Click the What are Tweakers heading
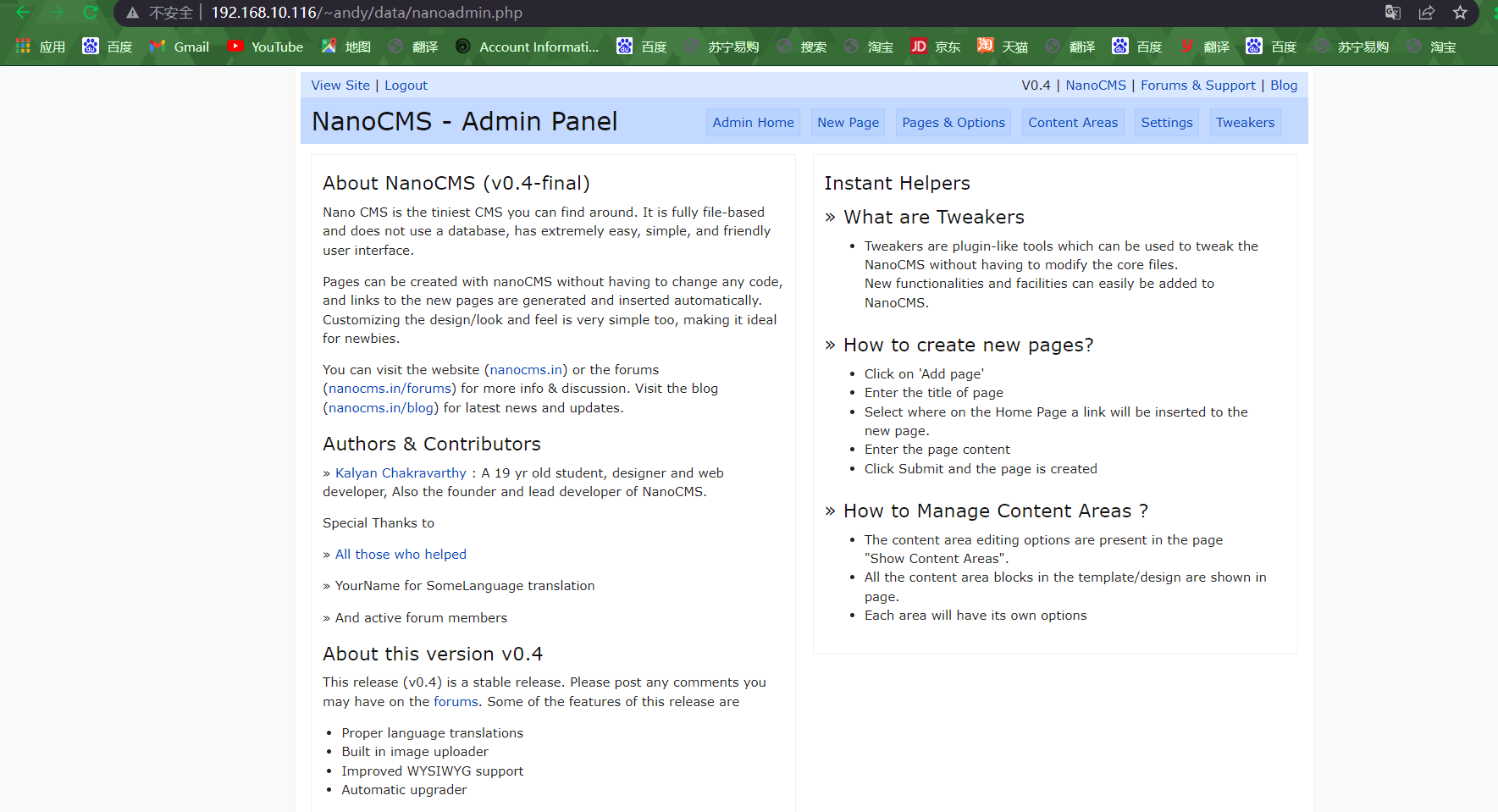The height and width of the screenshot is (812, 1498). pyautogui.click(x=934, y=217)
